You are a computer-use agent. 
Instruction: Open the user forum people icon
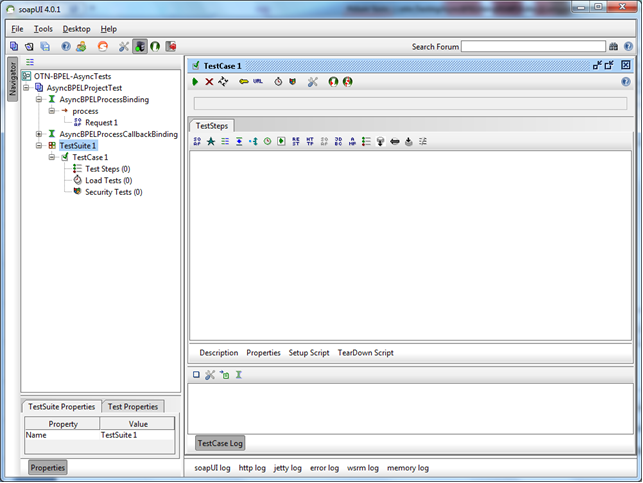[x=81, y=46]
